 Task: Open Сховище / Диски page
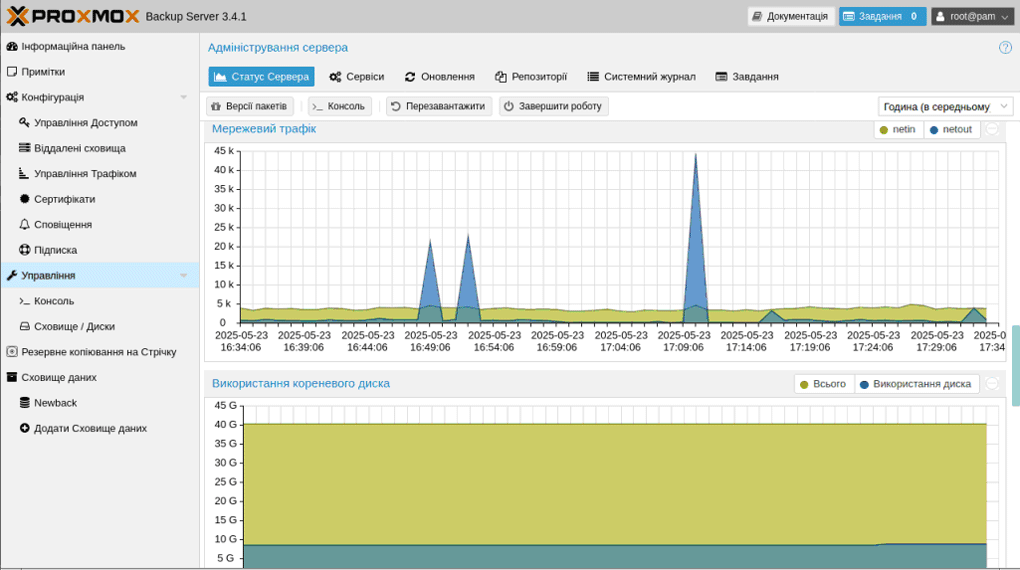(x=74, y=326)
